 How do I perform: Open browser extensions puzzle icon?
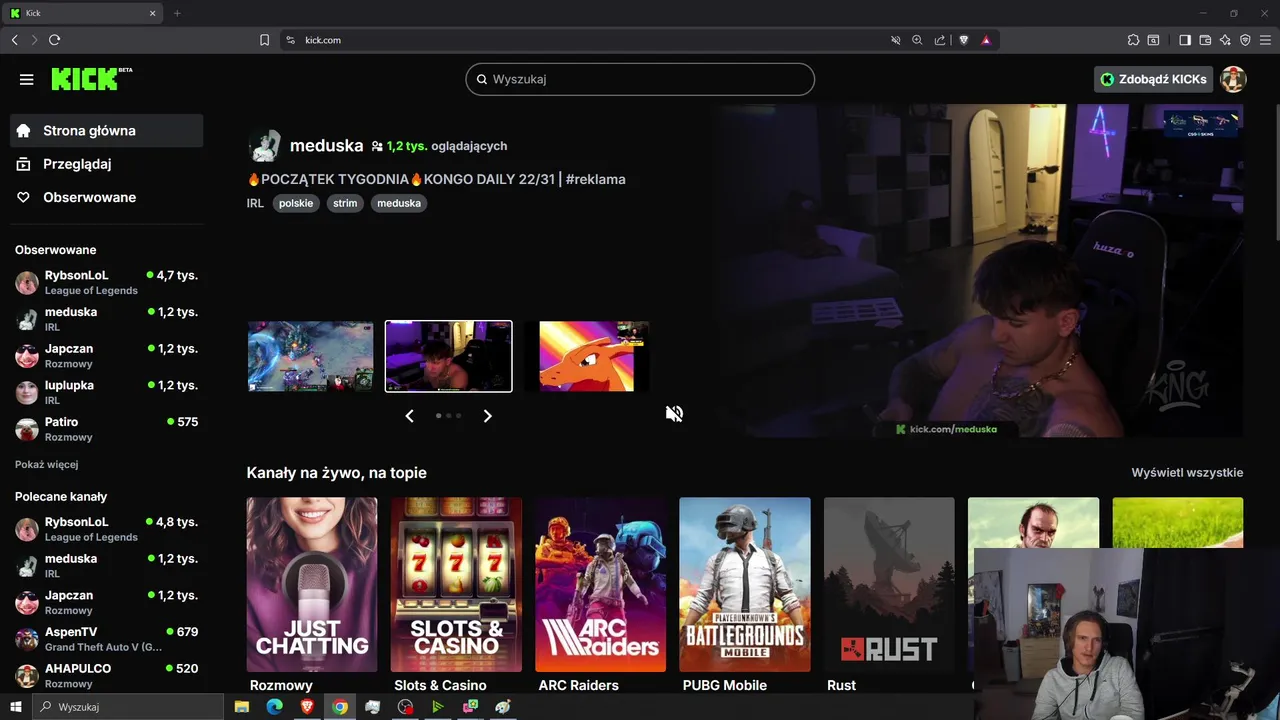click(x=1133, y=40)
